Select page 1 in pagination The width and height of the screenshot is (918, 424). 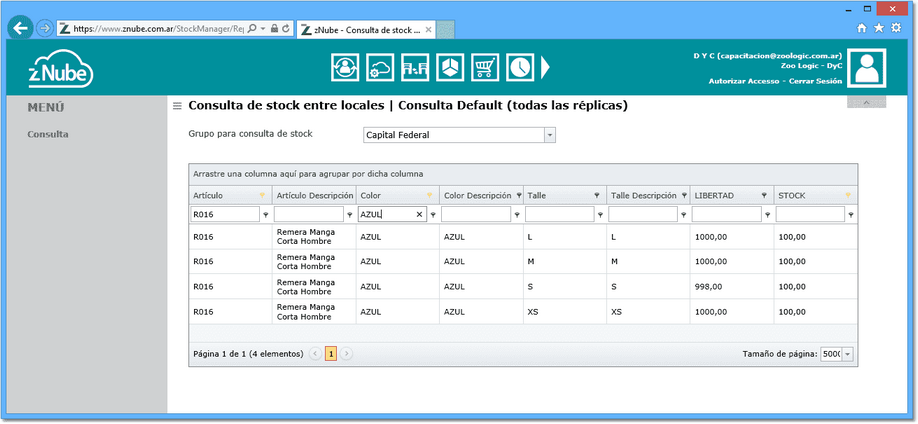point(331,354)
